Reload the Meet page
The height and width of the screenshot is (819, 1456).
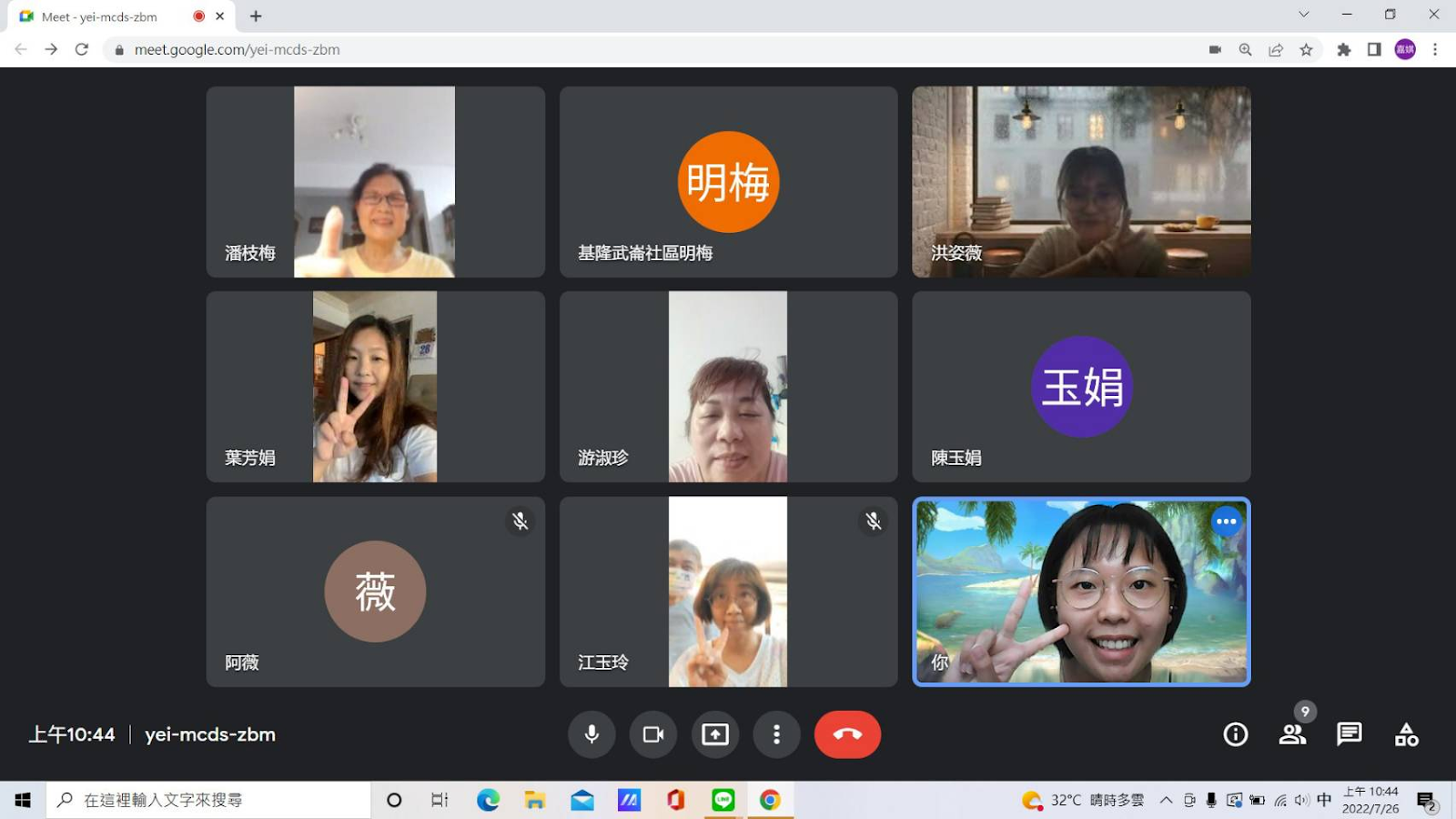[82, 50]
